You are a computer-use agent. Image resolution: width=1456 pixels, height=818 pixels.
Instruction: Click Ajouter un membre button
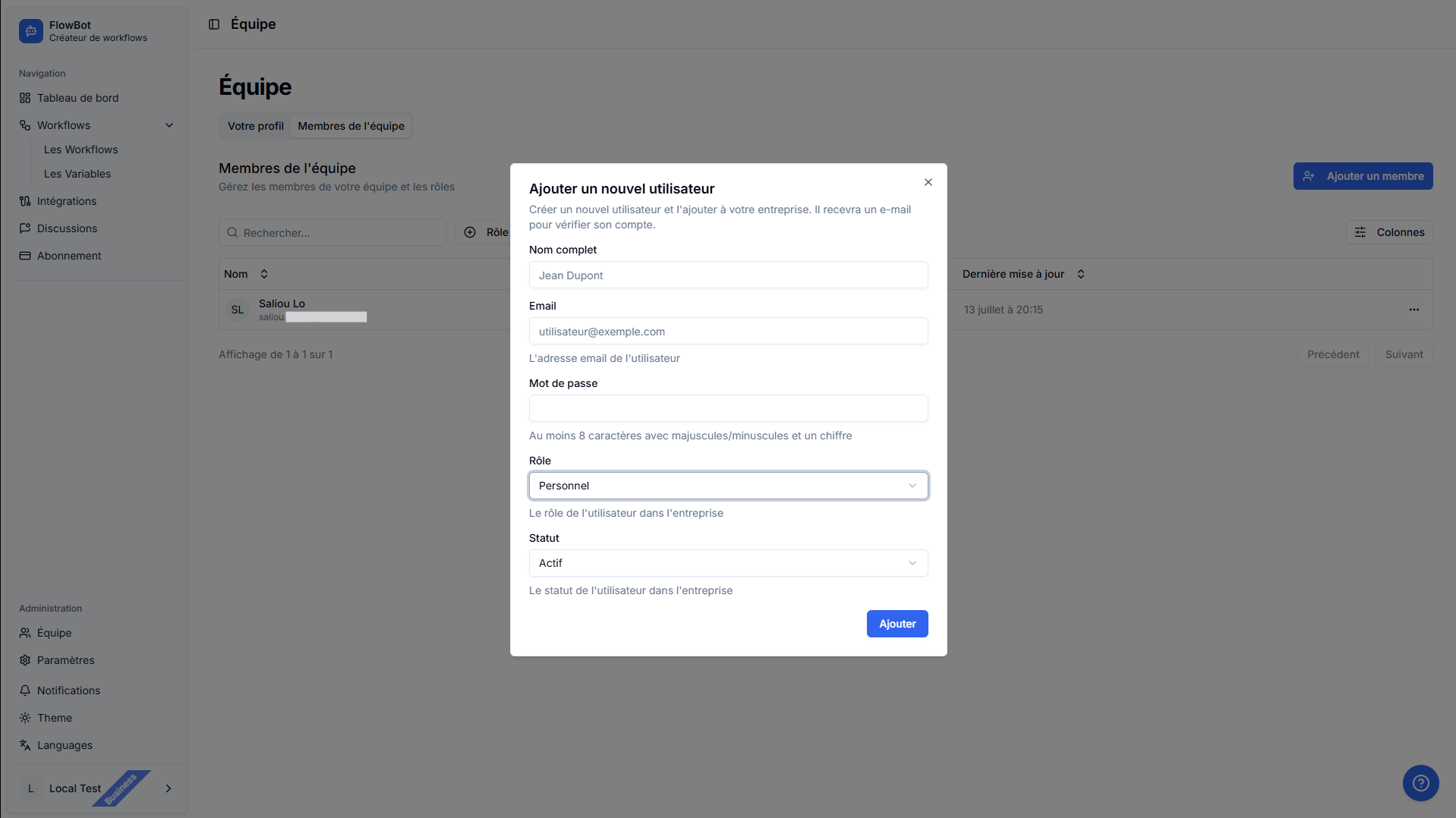pos(1363,176)
